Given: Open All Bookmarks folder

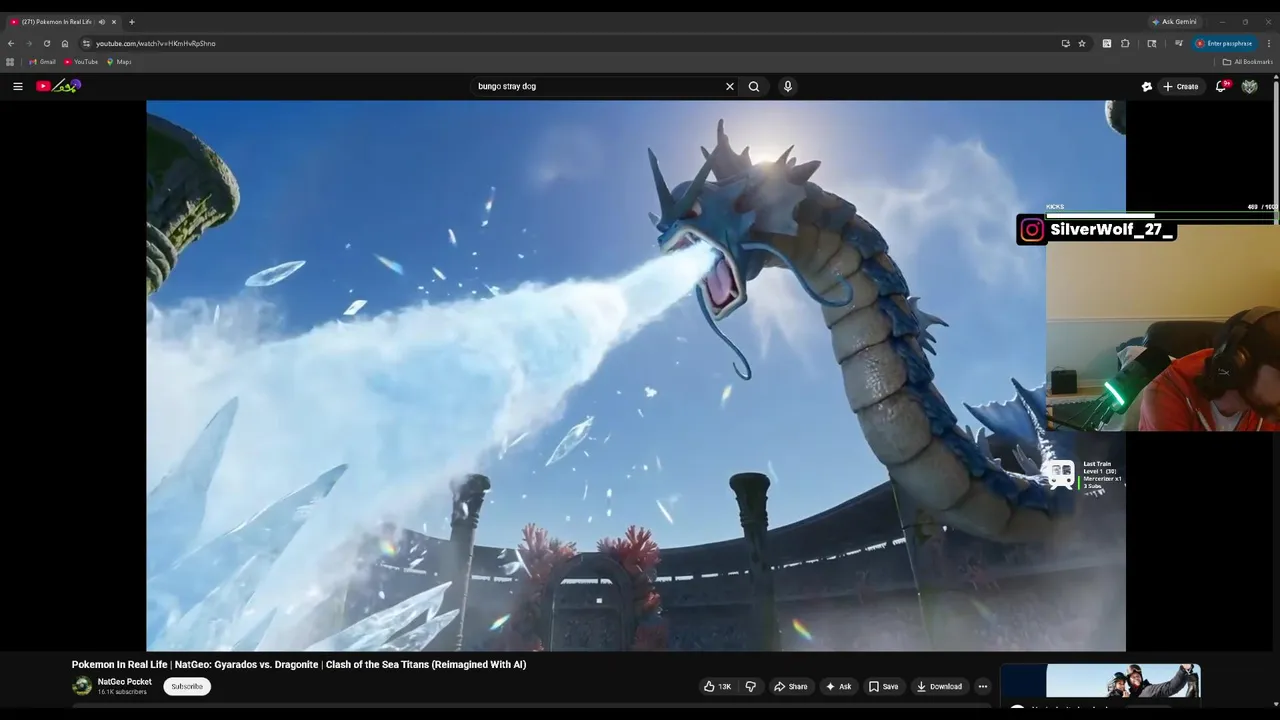Looking at the screenshot, I should pyautogui.click(x=1247, y=62).
